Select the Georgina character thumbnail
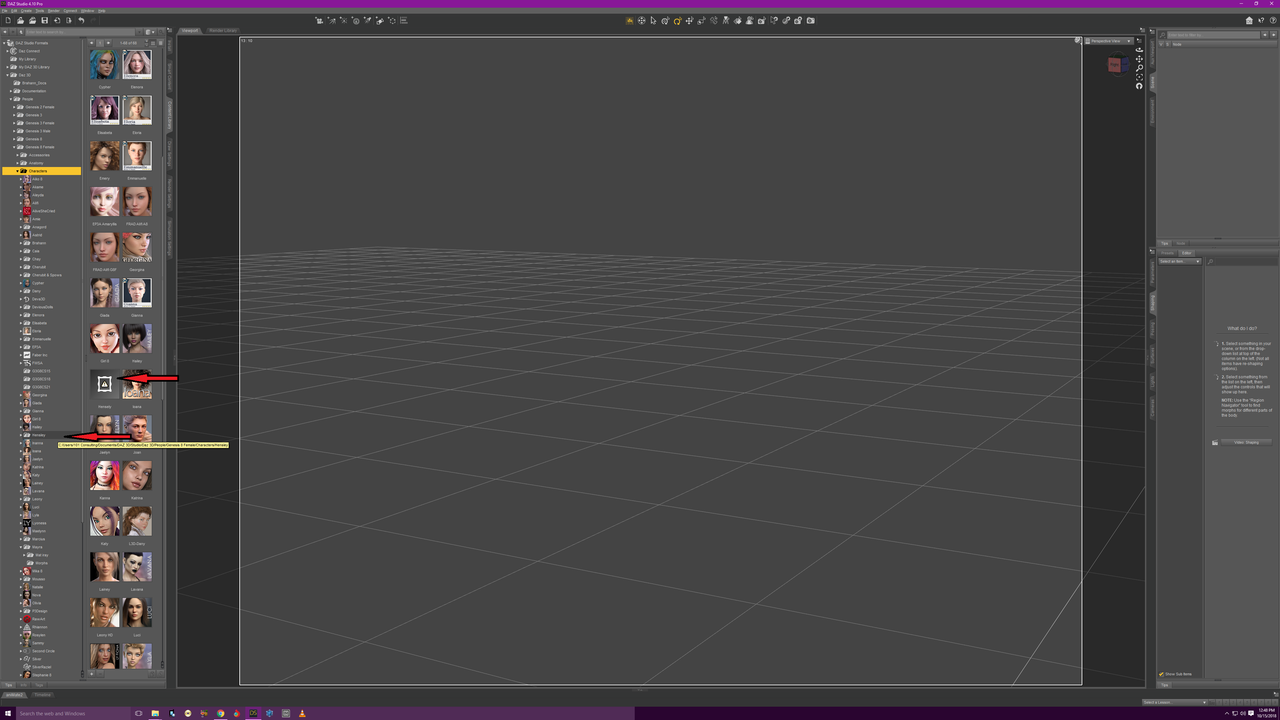 [137, 246]
